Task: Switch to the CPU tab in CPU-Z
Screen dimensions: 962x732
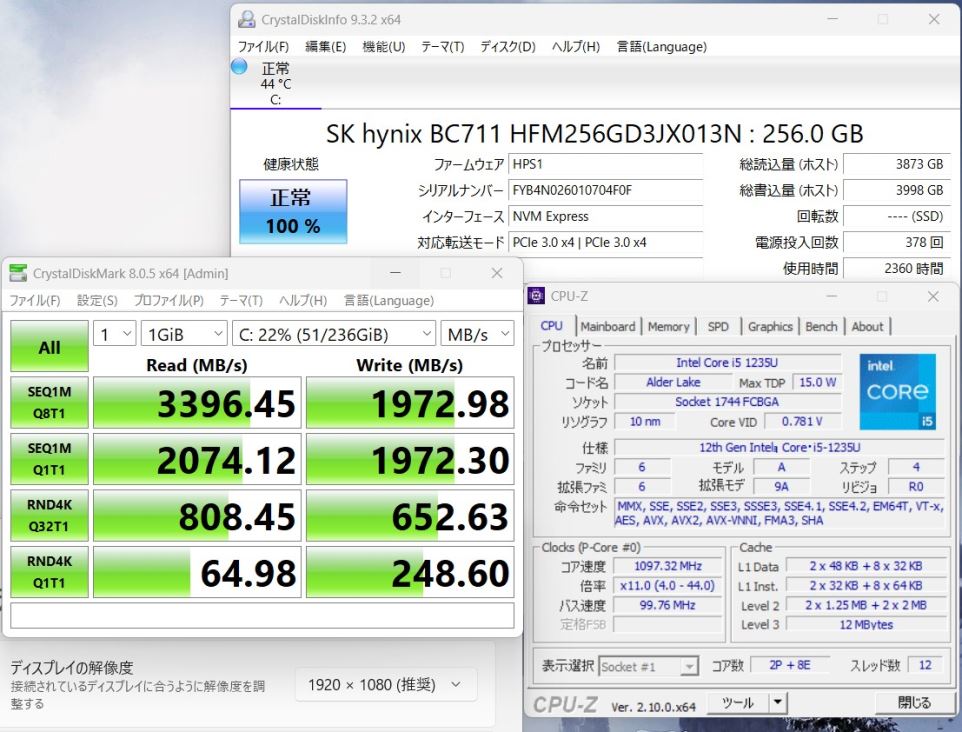Action: [552, 326]
